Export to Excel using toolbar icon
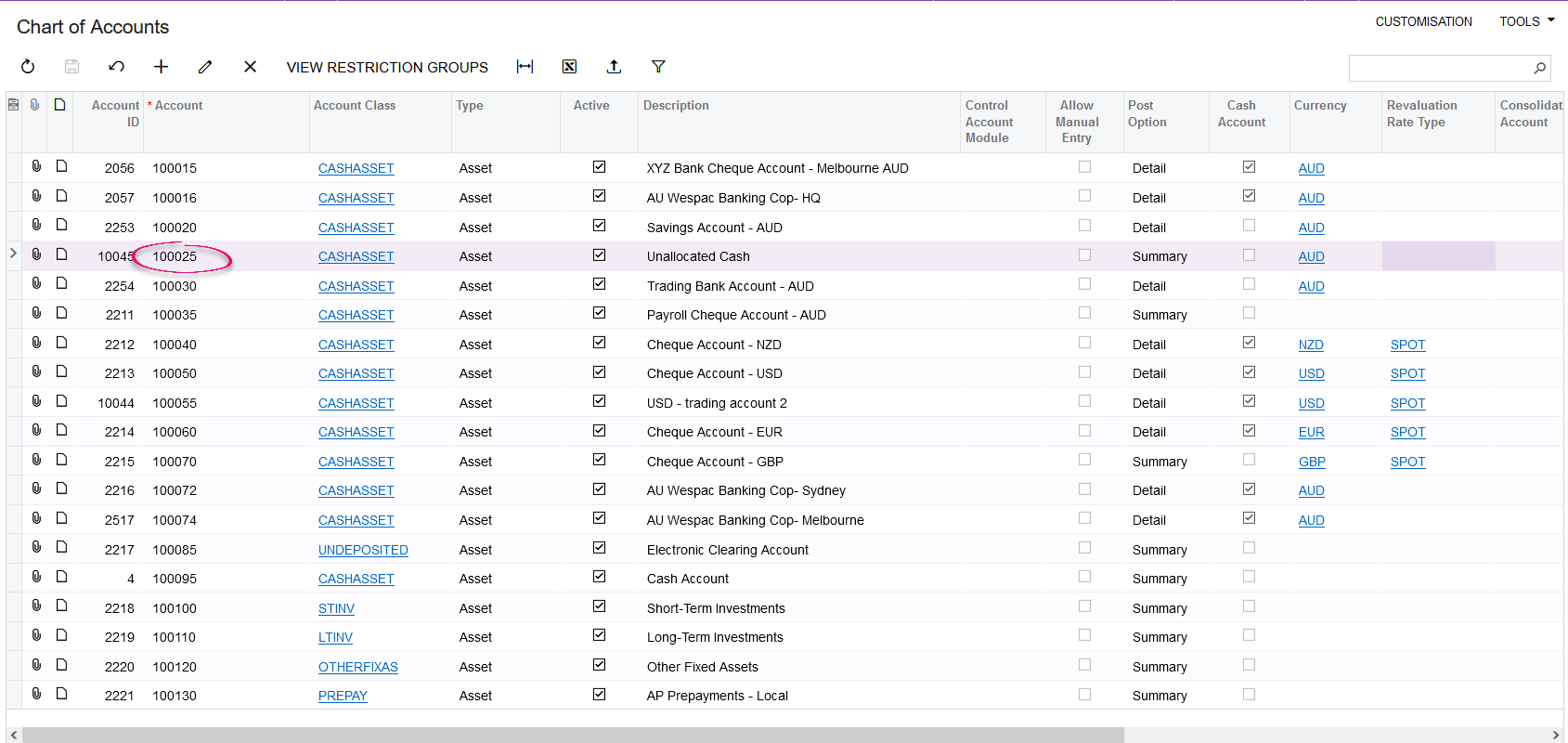The height and width of the screenshot is (743, 1568). point(569,67)
